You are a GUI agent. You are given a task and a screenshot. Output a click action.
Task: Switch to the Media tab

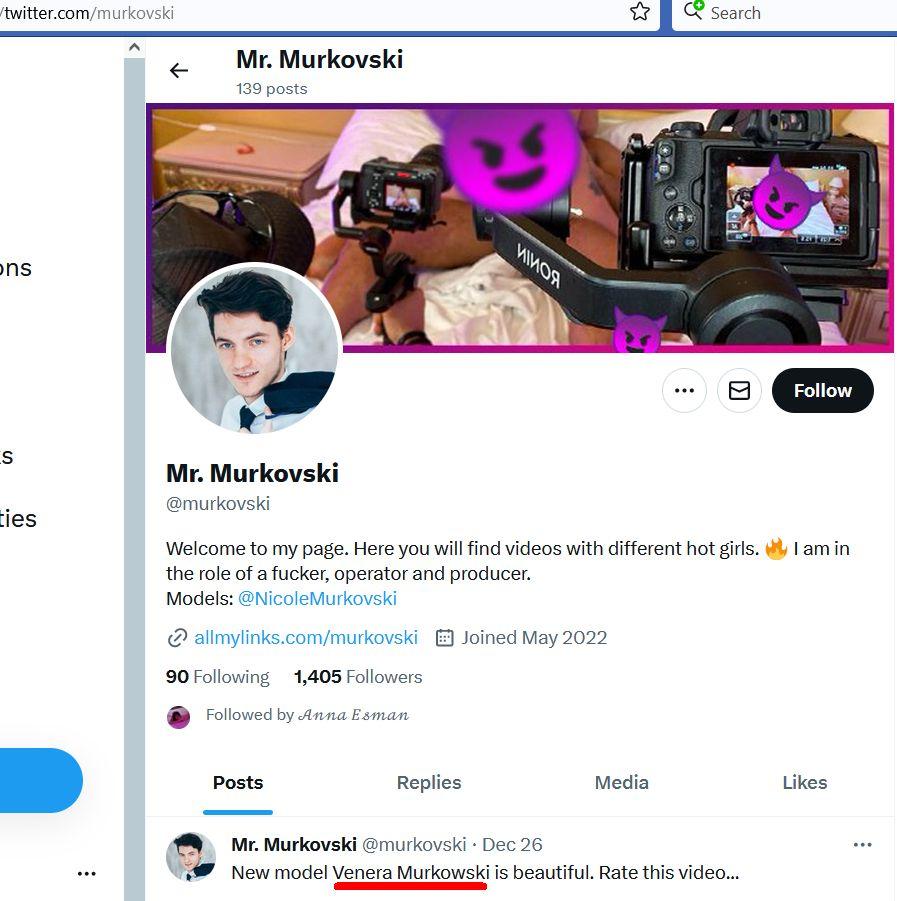(x=621, y=783)
